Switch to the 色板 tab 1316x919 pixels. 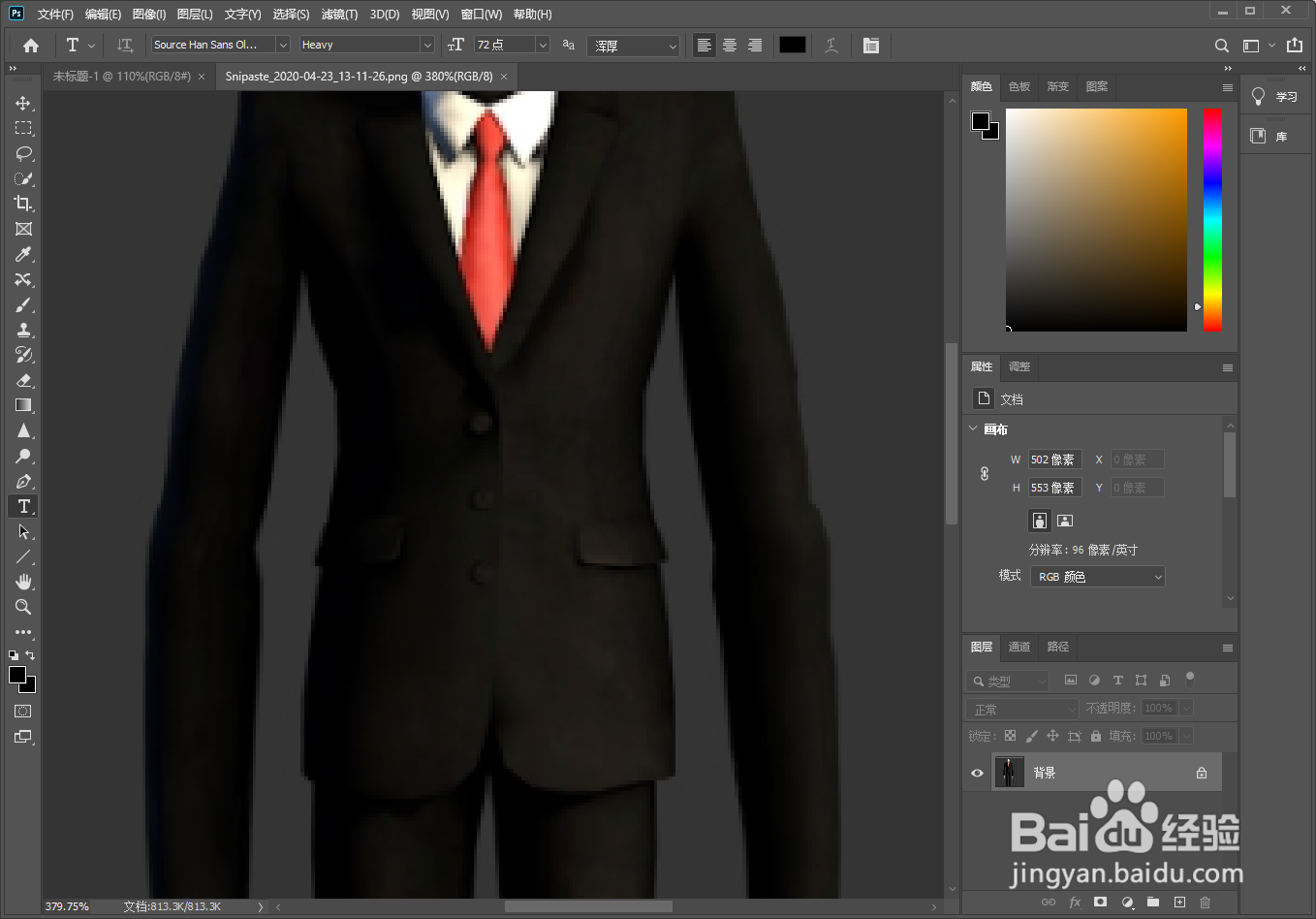coord(1019,86)
